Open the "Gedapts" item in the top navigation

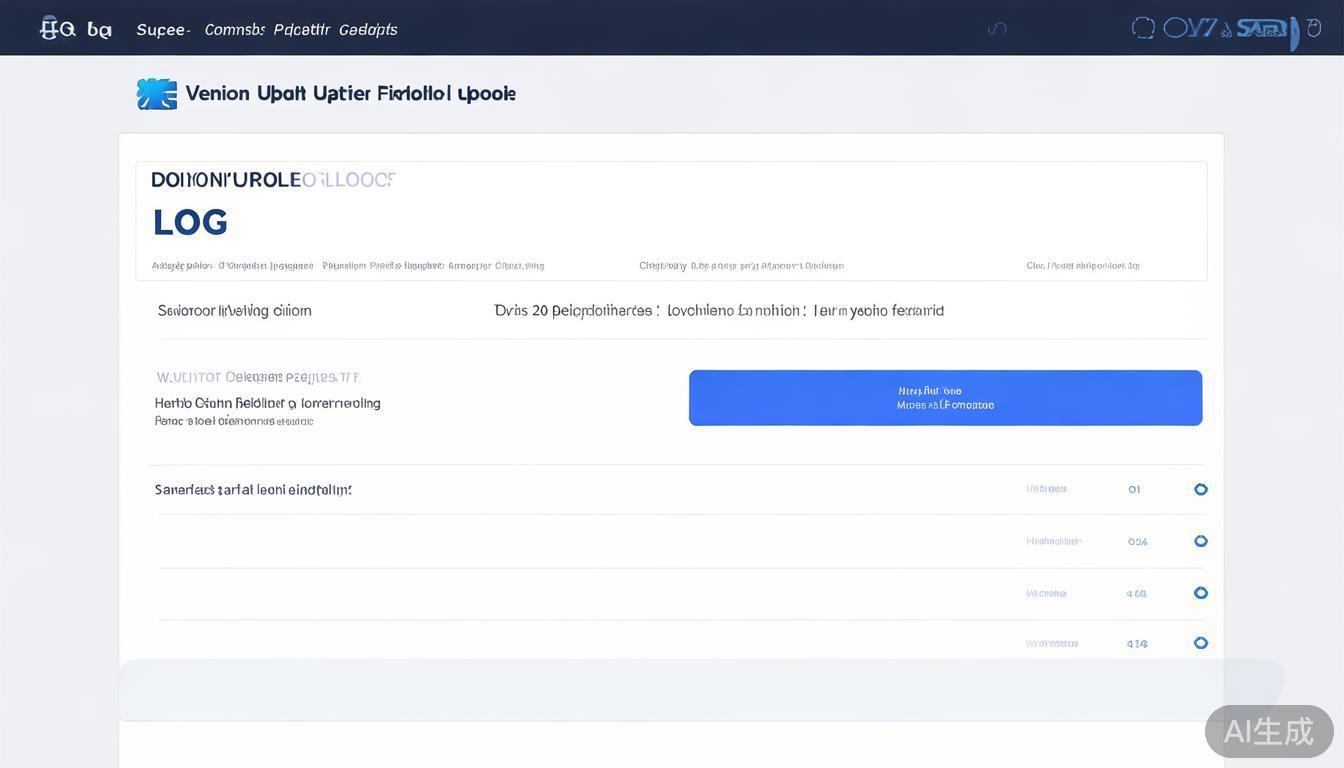[368, 30]
